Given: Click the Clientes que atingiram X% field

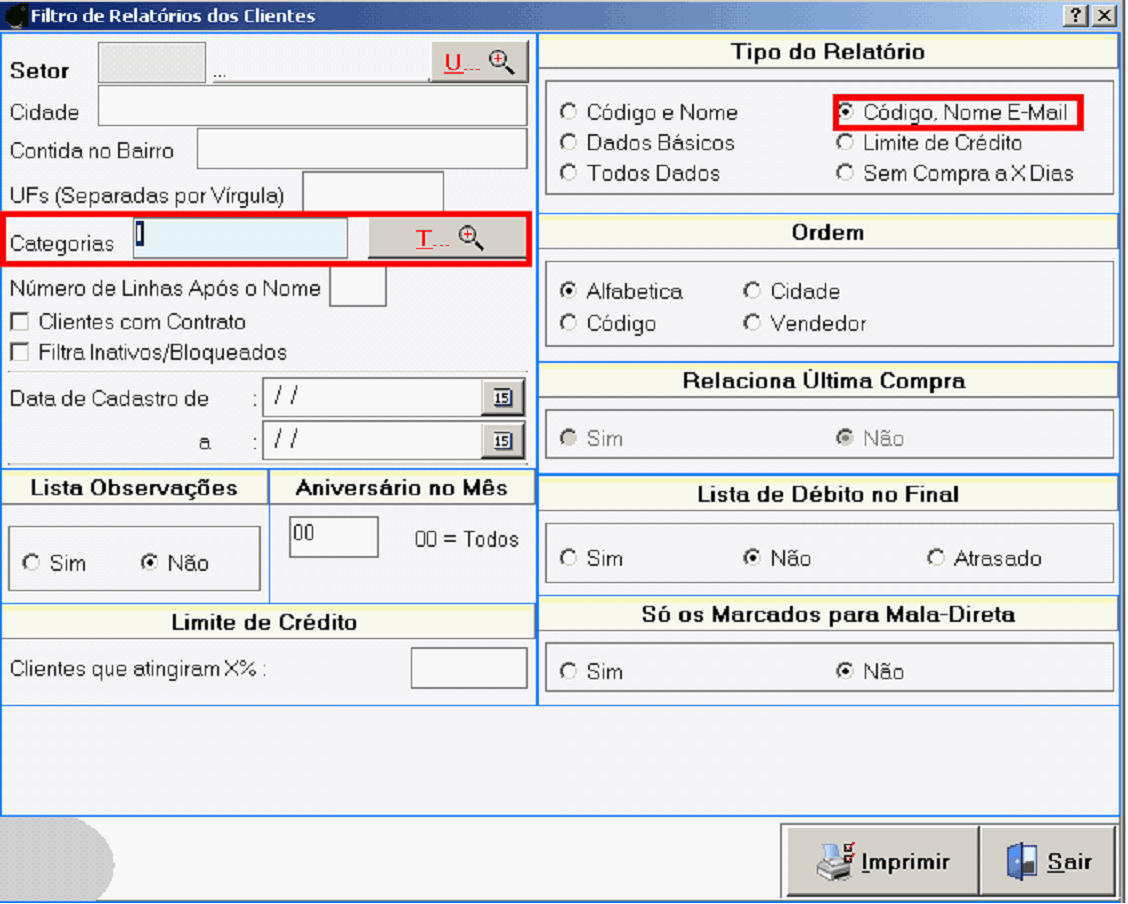Looking at the screenshot, I should (x=468, y=668).
